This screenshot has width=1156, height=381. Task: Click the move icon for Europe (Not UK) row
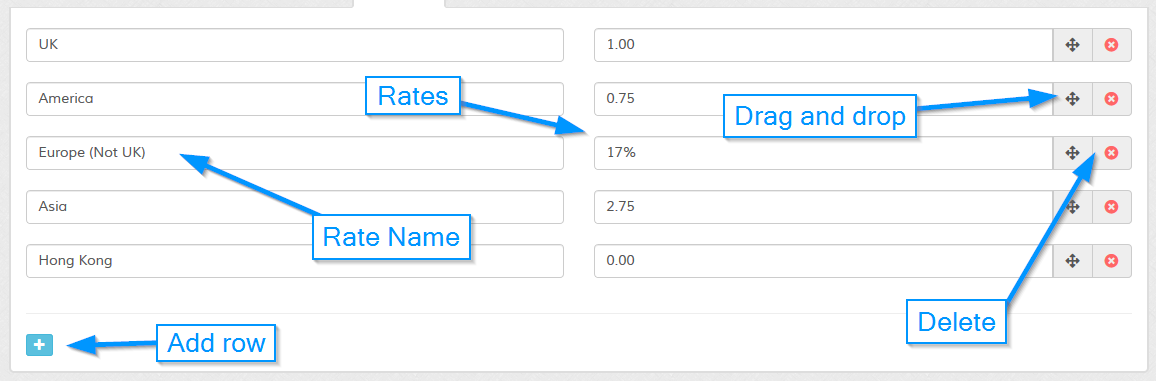(x=1073, y=153)
